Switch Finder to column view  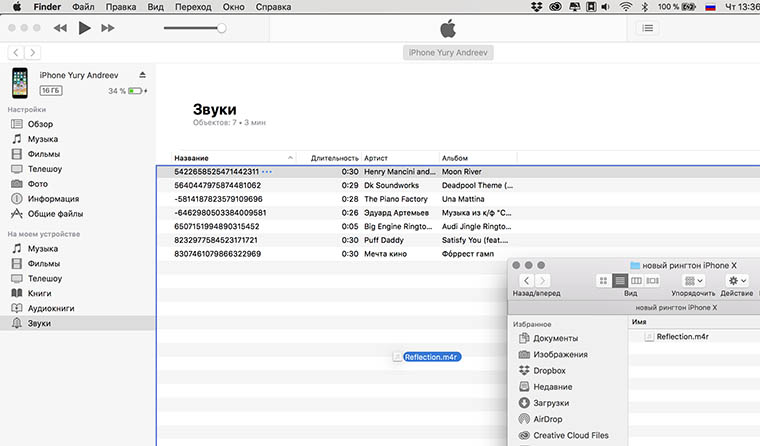click(637, 281)
